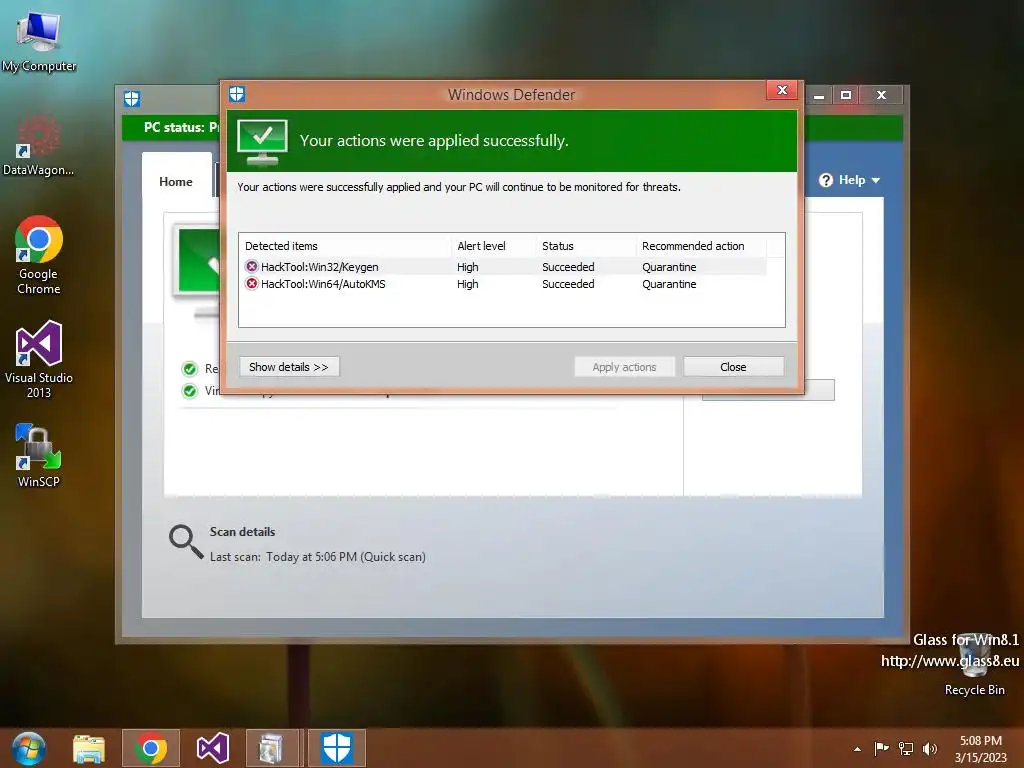
Task: Select HackTool:Win64/AutoKMS row
Action: pyautogui.click(x=503, y=284)
